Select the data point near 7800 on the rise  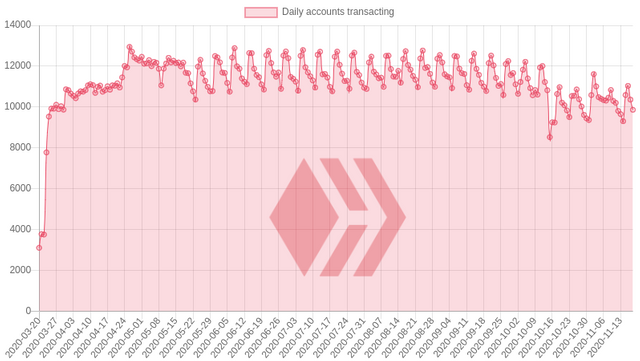point(47,152)
